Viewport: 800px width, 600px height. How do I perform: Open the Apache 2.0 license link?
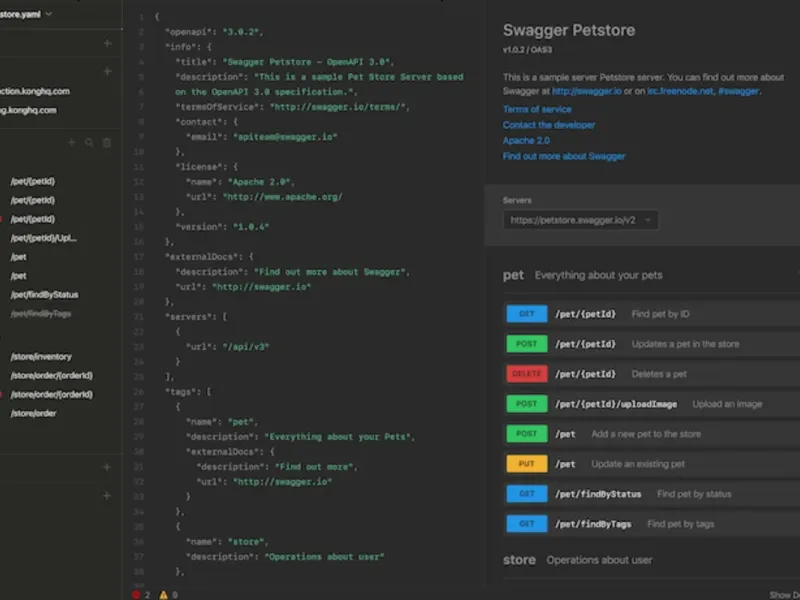coord(526,141)
